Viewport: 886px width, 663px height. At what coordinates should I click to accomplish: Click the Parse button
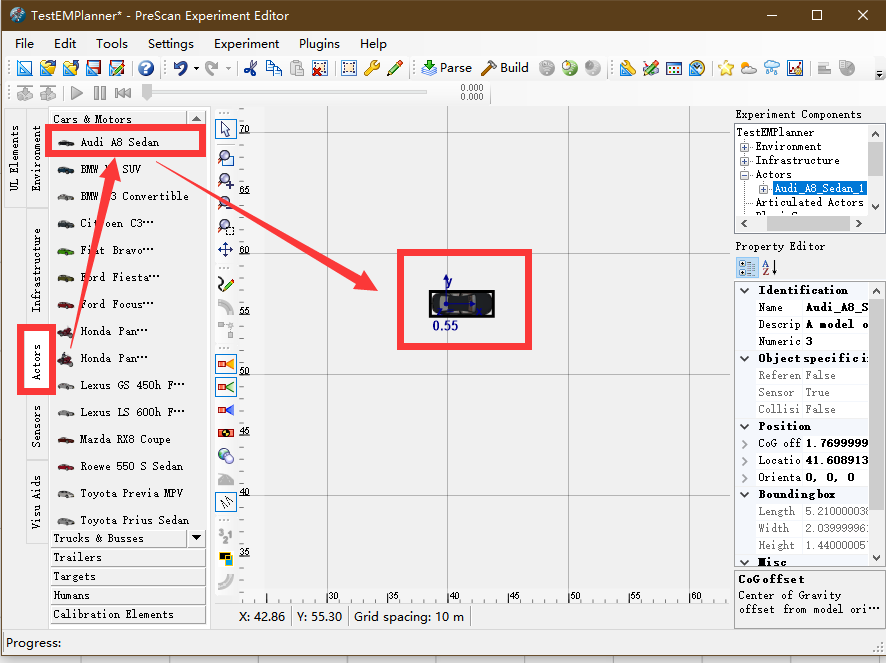point(446,68)
